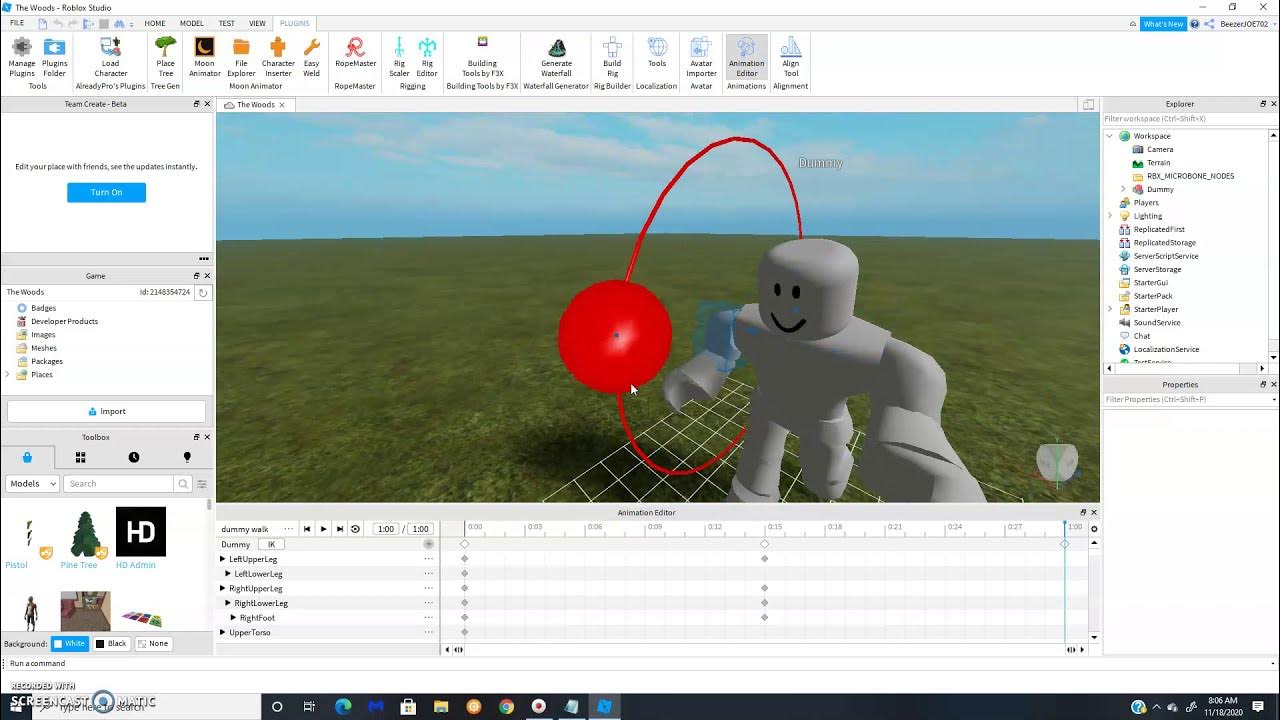The height and width of the screenshot is (720, 1280).
Task: Select the Rig Scaler tool
Action: coord(399,57)
